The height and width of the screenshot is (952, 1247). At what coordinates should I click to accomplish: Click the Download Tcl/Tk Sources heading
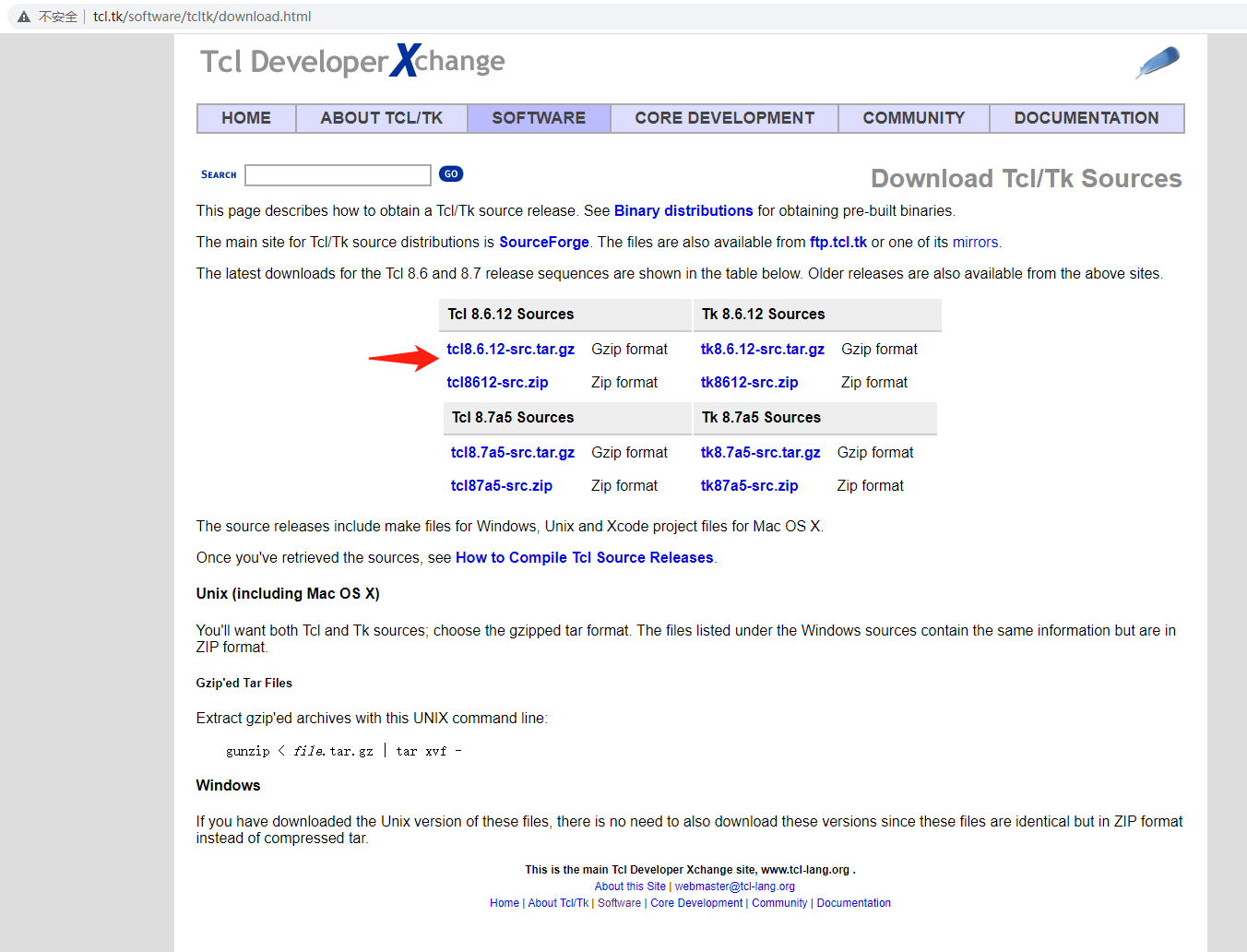tap(1027, 178)
